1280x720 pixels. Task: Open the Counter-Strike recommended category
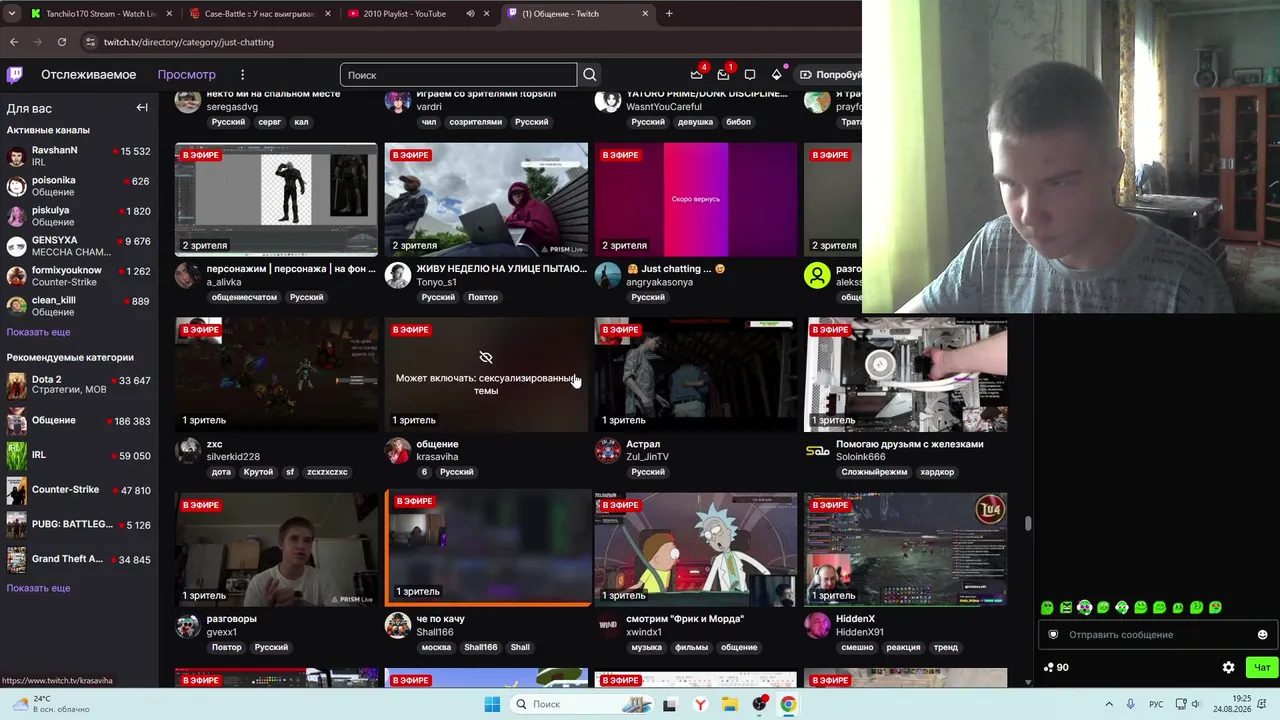click(x=78, y=490)
